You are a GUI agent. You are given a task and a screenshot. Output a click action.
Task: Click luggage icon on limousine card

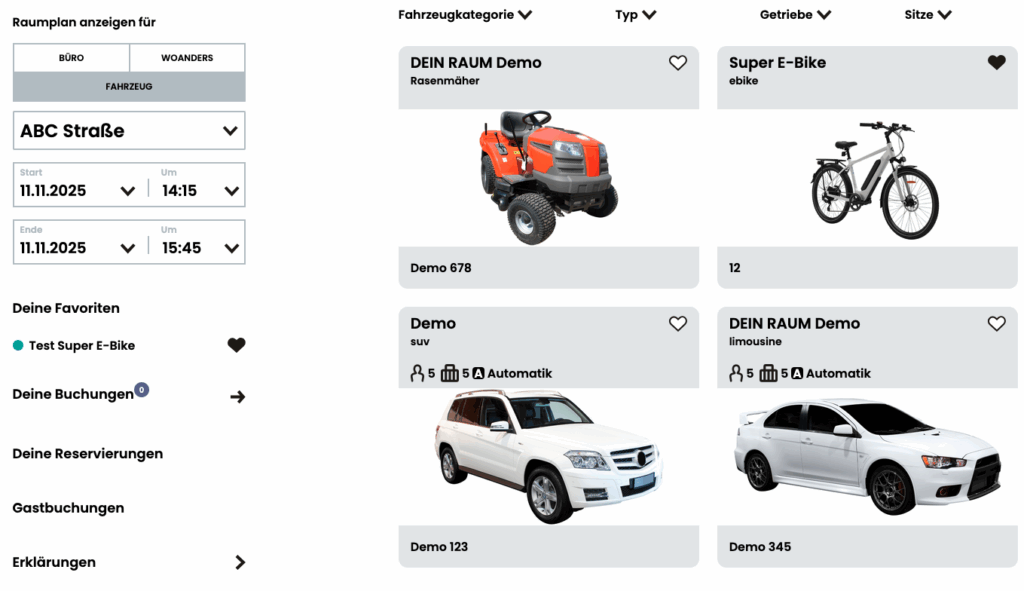coord(768,374)
